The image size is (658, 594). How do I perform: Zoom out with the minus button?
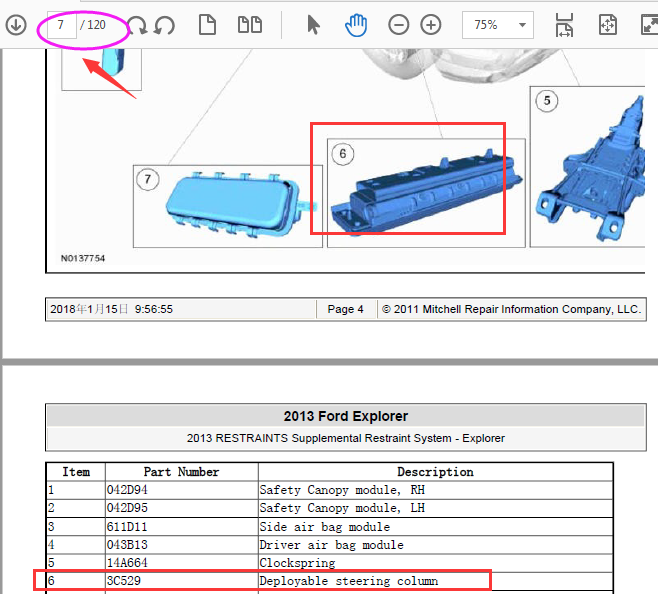399,25
